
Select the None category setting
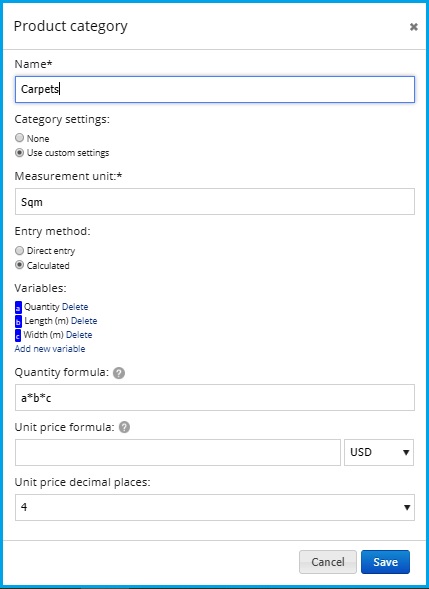[19, 138]
